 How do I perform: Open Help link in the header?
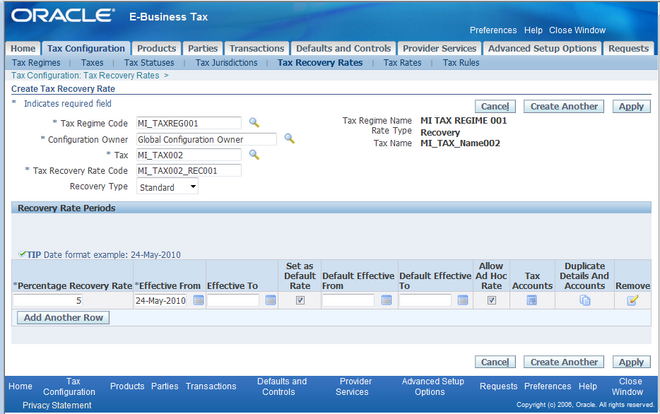coord(533,30)
